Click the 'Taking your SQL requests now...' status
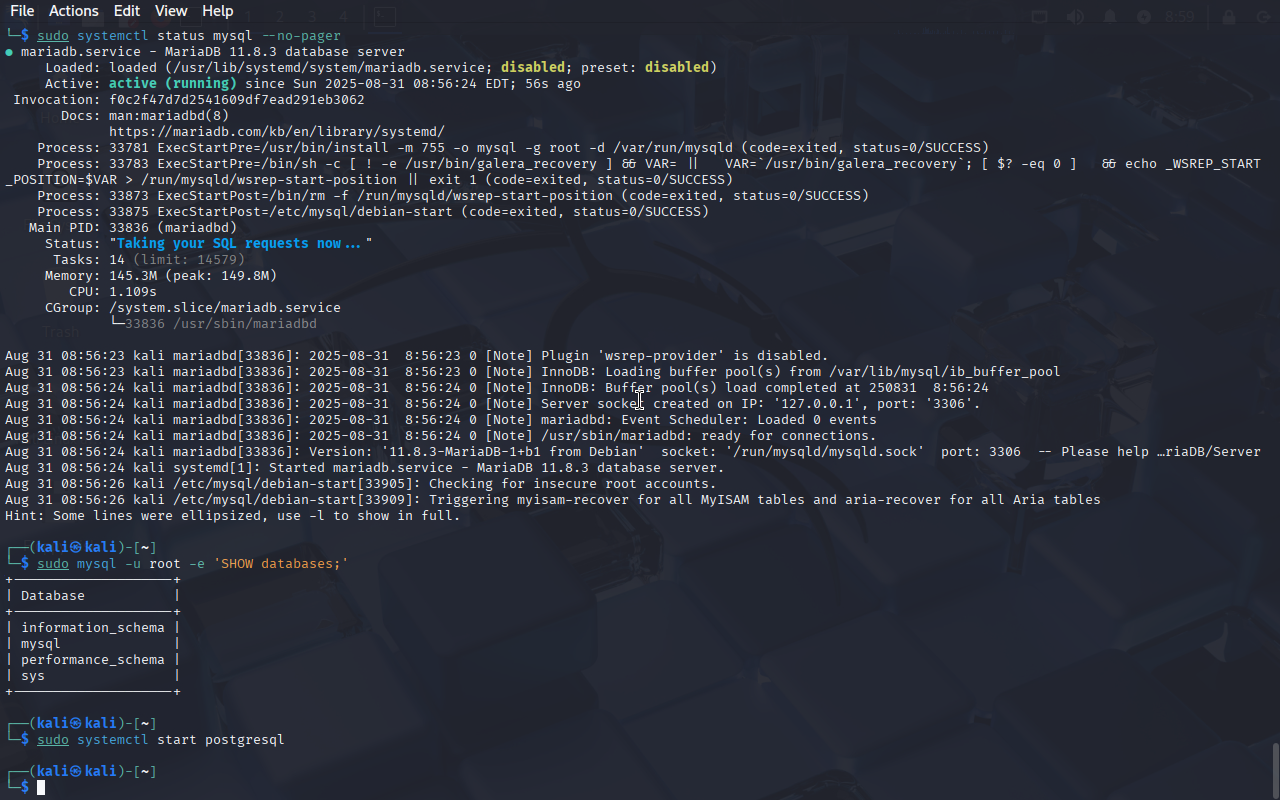 pyautogui.click(x=240, y=244)
